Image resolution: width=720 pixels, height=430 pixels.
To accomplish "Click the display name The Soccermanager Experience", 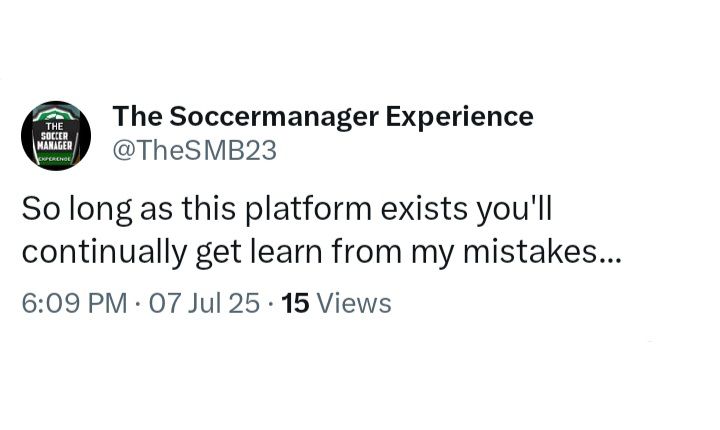I will (x=322, y=117).
